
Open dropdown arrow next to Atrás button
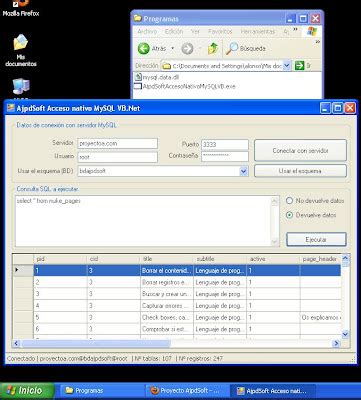pos(173,49)
